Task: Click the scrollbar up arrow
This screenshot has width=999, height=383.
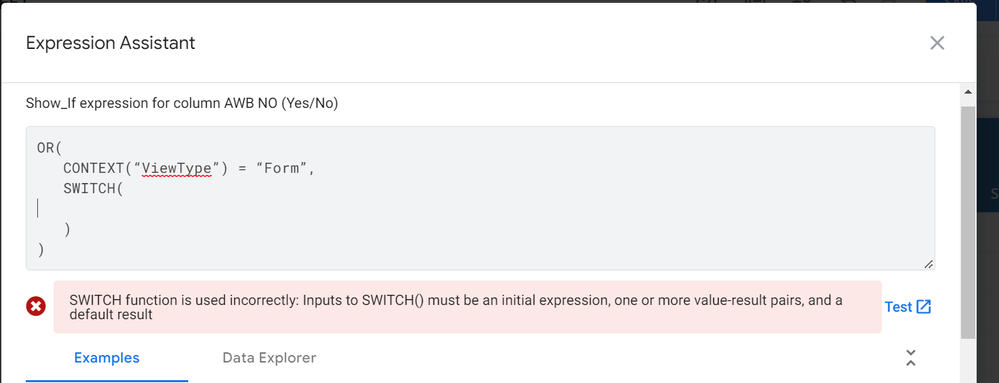Action: tap(968, 92)
